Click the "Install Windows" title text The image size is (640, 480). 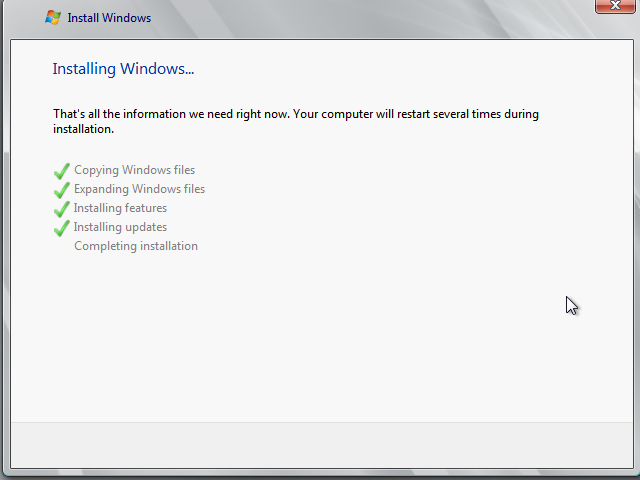coord(109,18)
